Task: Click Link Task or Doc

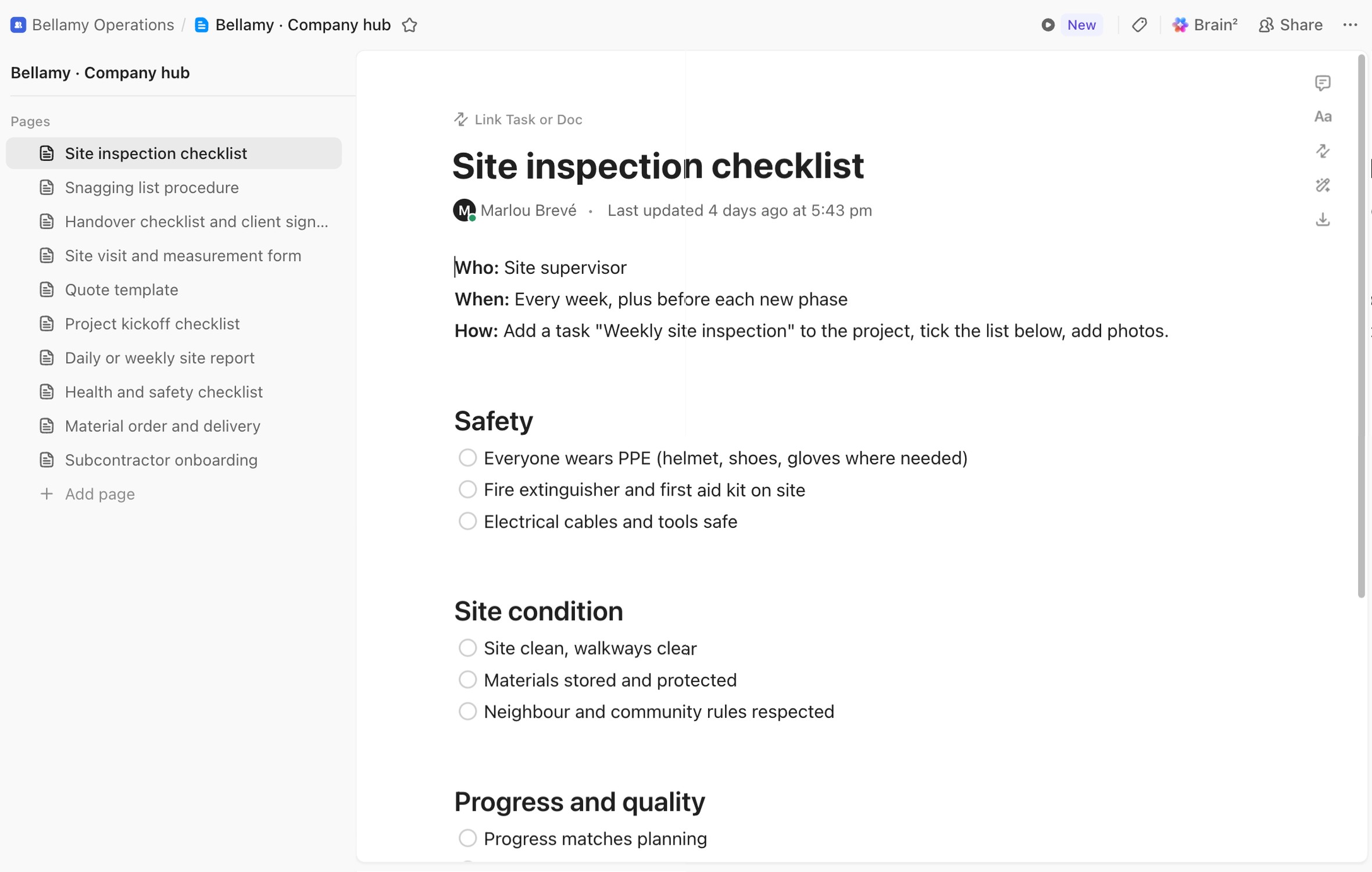Action: coord(518,120)
